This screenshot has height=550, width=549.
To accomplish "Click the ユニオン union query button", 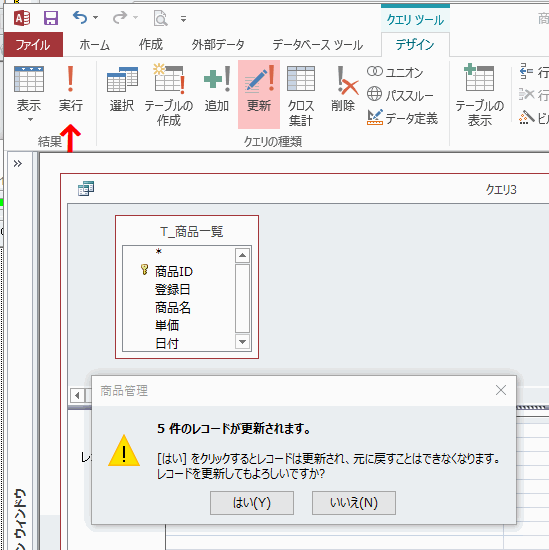I will click(395, 72).
